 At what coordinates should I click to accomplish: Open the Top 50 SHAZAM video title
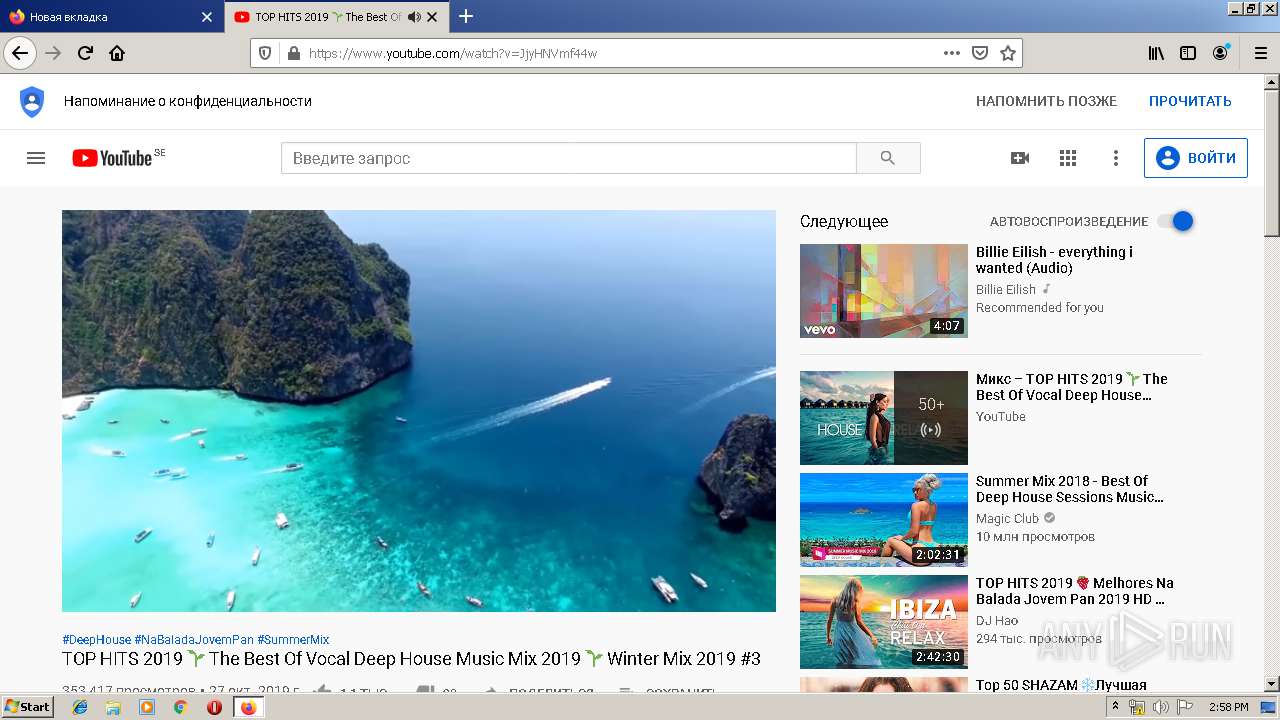click(x=1061, y=685)
